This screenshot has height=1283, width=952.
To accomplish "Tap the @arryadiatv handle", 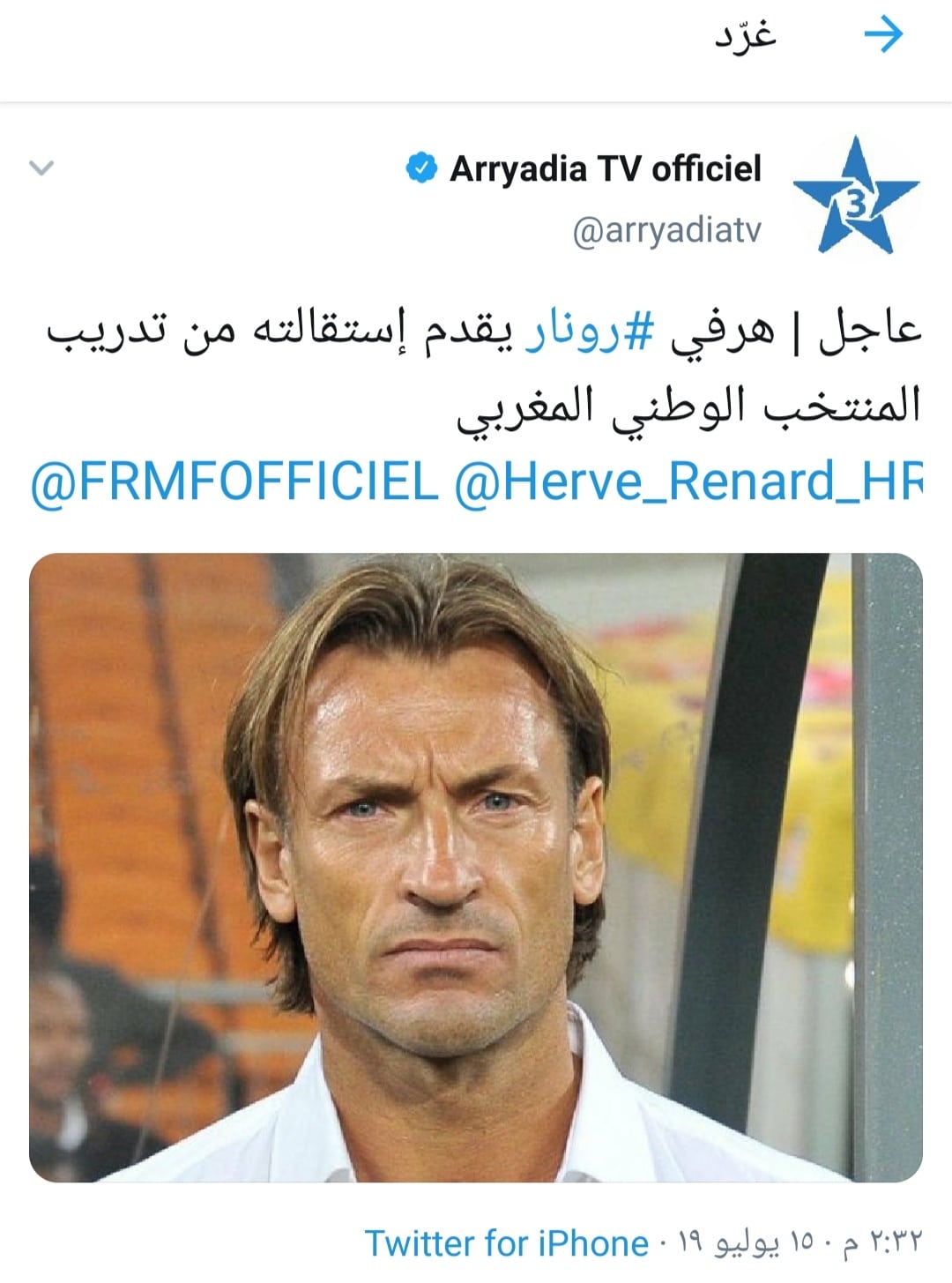I will pyautogui.click(x=666, y=231).
